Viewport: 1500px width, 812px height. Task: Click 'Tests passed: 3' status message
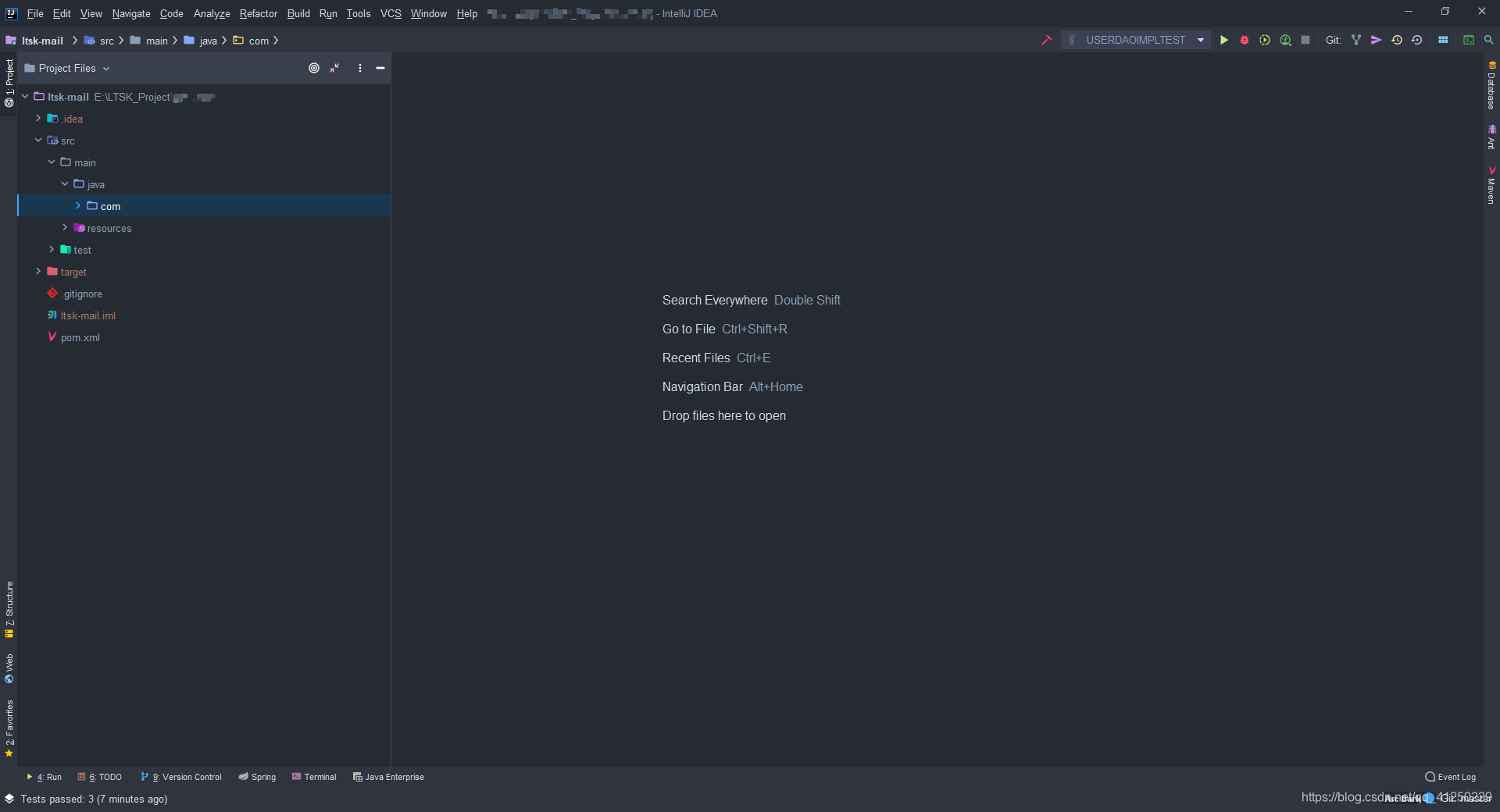[x=94, y=799]
